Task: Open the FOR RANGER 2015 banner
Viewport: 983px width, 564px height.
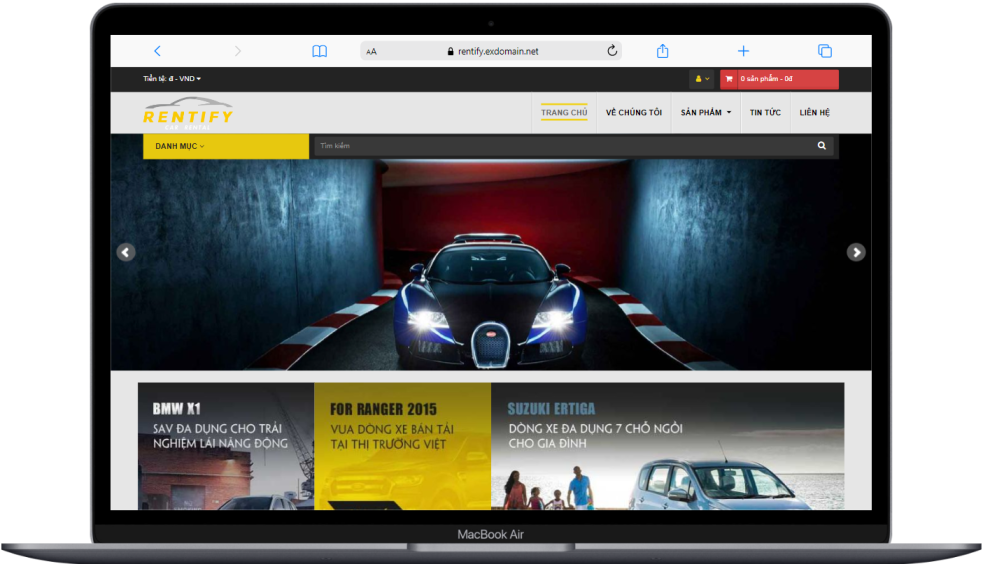Action: [402, 446]
